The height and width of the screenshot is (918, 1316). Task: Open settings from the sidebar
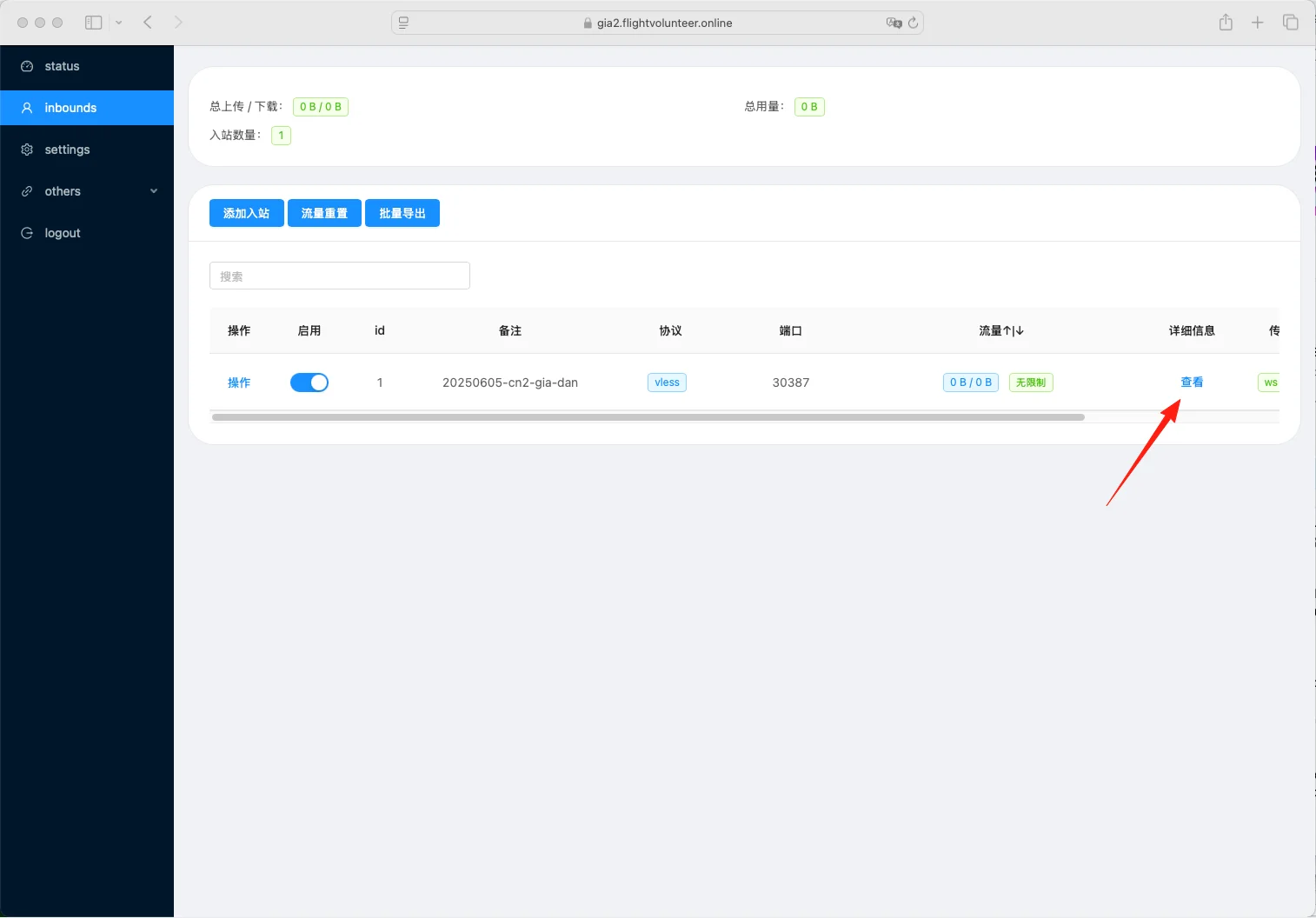pos(87,150)
